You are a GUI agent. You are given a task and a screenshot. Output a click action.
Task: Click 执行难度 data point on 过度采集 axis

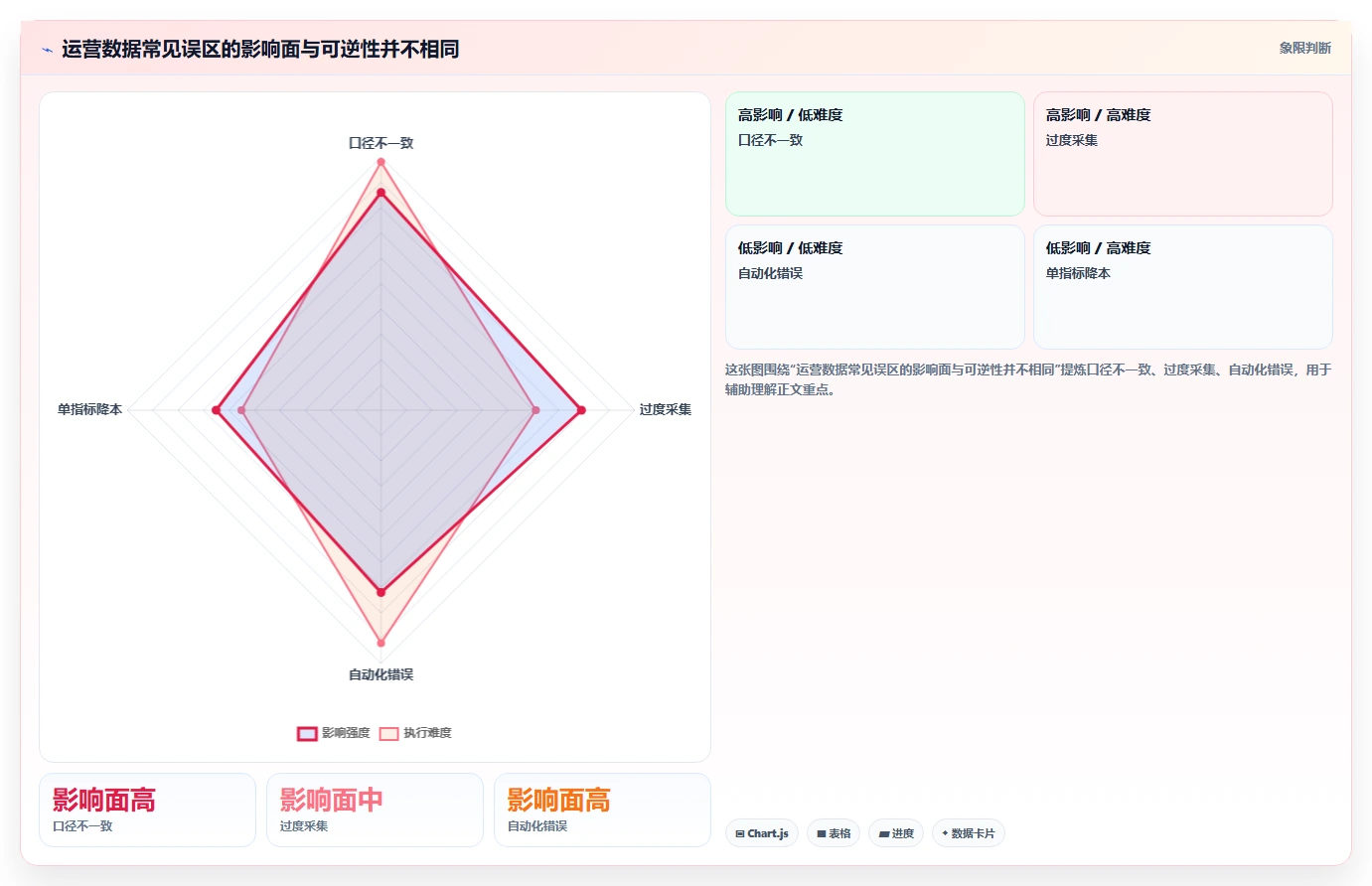point(535,410)
